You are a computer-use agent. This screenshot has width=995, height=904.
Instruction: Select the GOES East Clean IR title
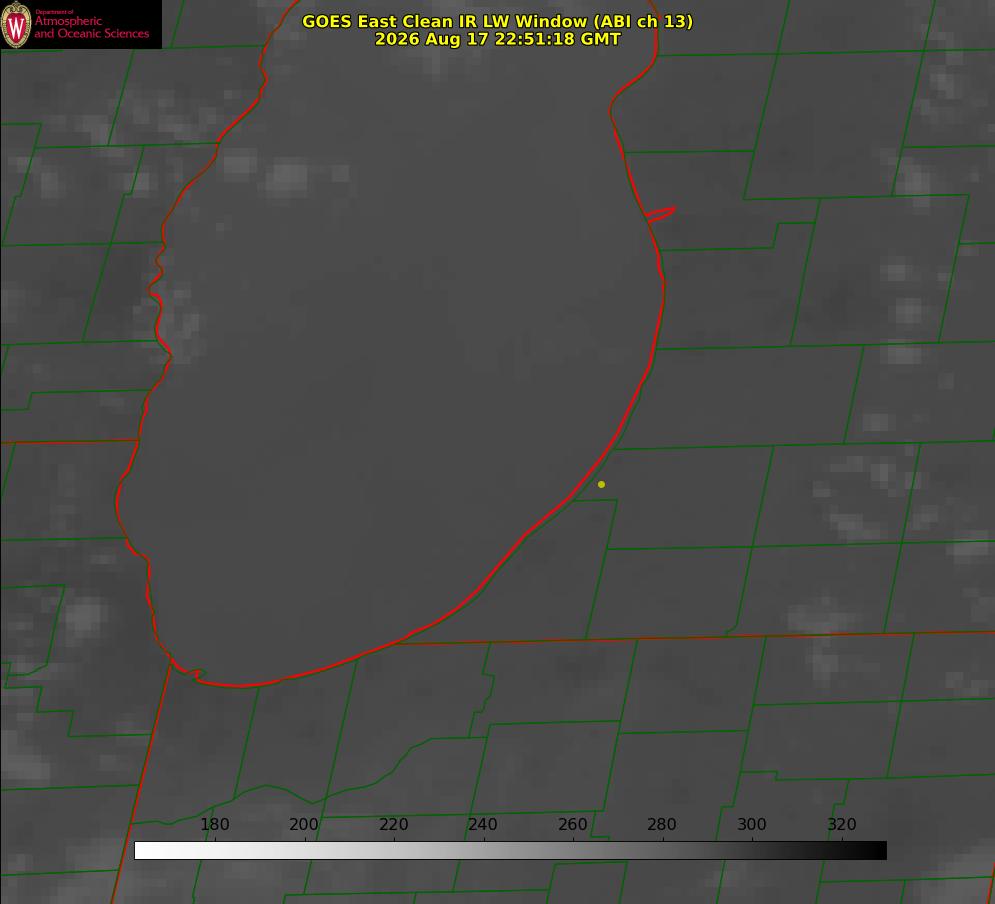pyautogui.click(x=497, y=21)
